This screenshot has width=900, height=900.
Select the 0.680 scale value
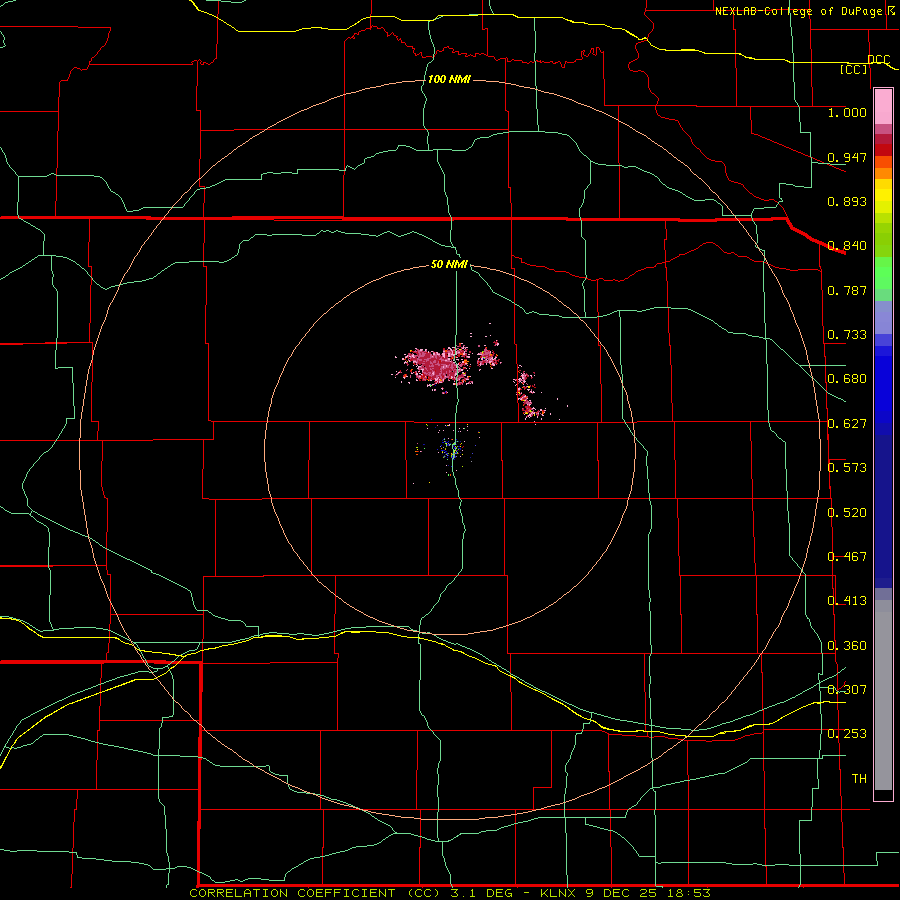tap(847, 379)
